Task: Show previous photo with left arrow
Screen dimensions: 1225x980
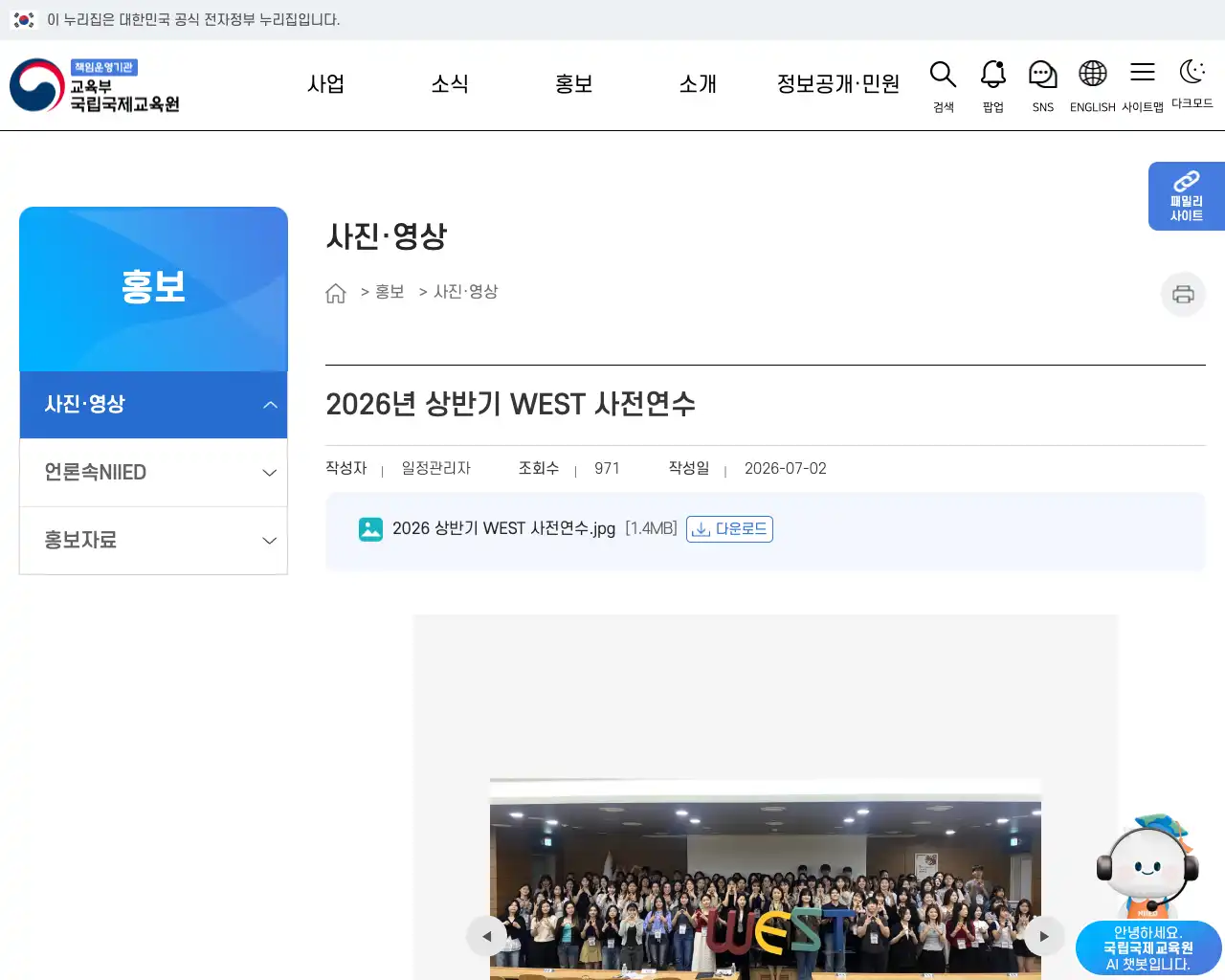Action: (486, 936)
